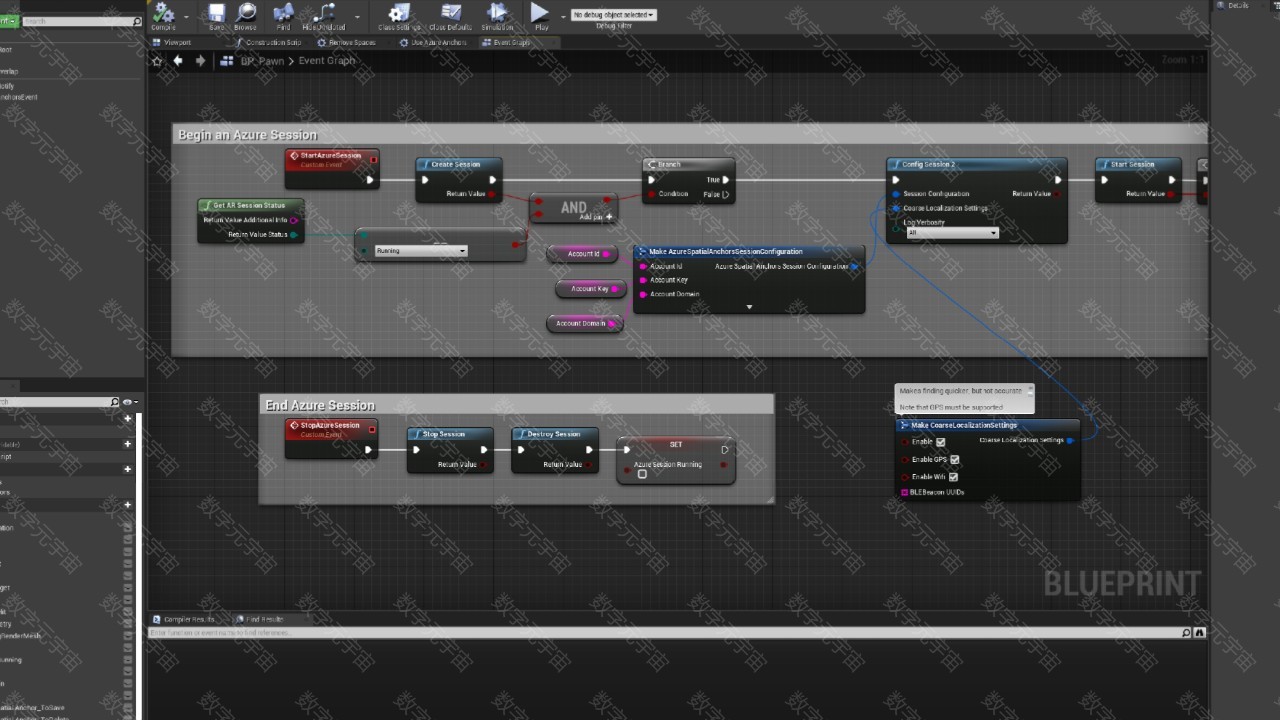Screen dimensions: 1280x720
Task: Click My Blueprint search magnifier icon
Action: [x=114, y=402]
